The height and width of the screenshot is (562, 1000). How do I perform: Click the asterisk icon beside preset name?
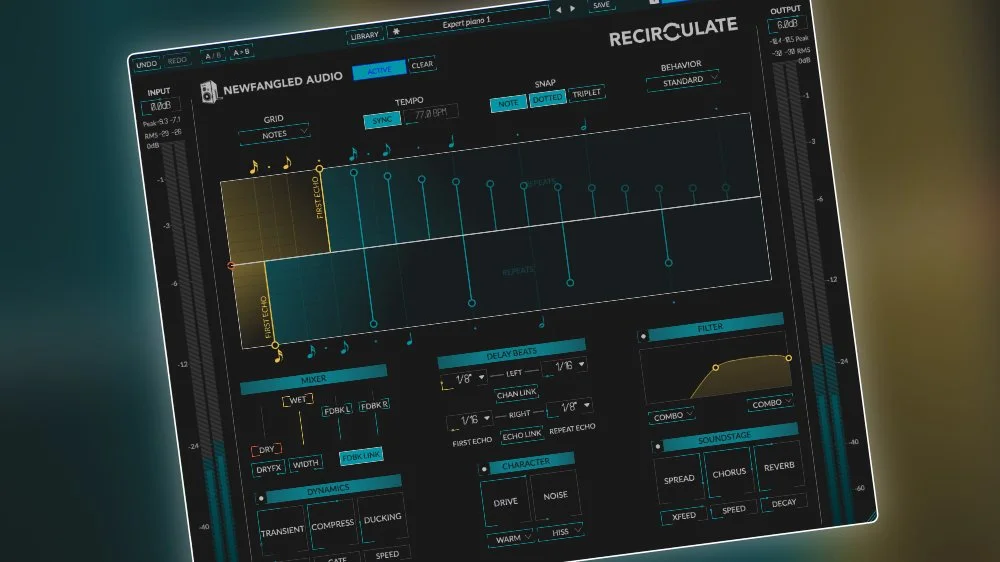pos(396,31)
